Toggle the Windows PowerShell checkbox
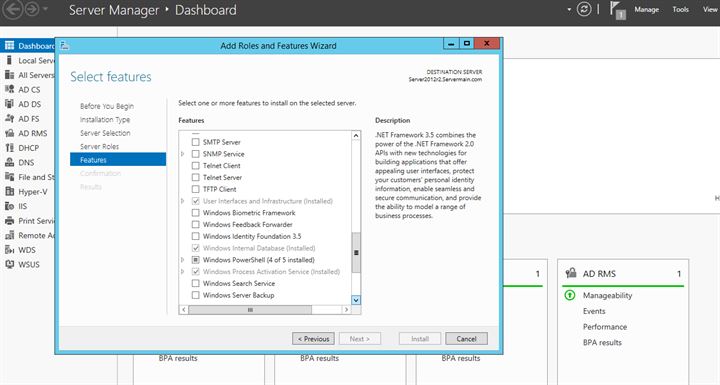The height and width of the screenshot is (385, 720). tap(196, 260)
